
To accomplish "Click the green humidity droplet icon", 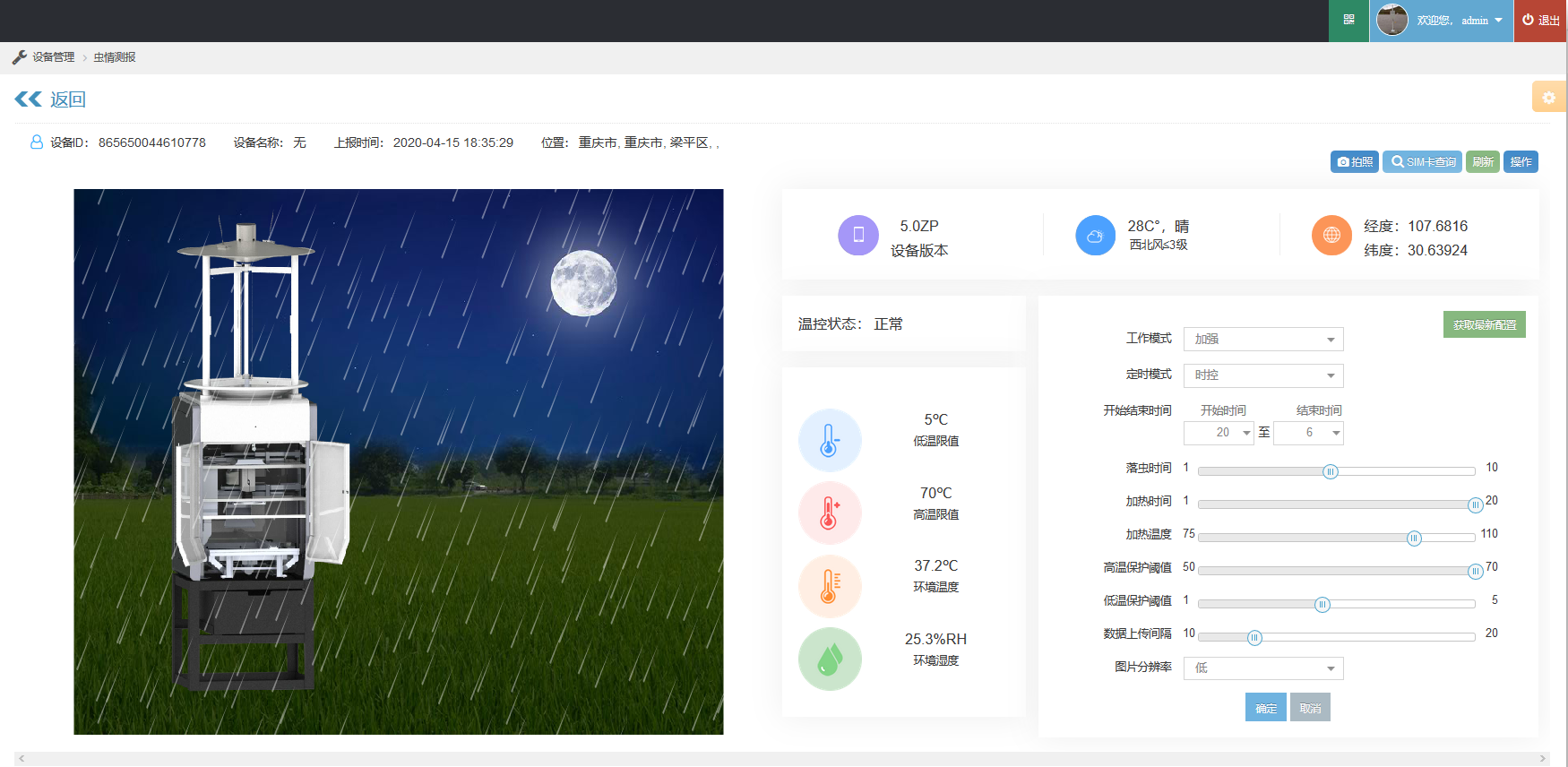I will pos(830,659).
